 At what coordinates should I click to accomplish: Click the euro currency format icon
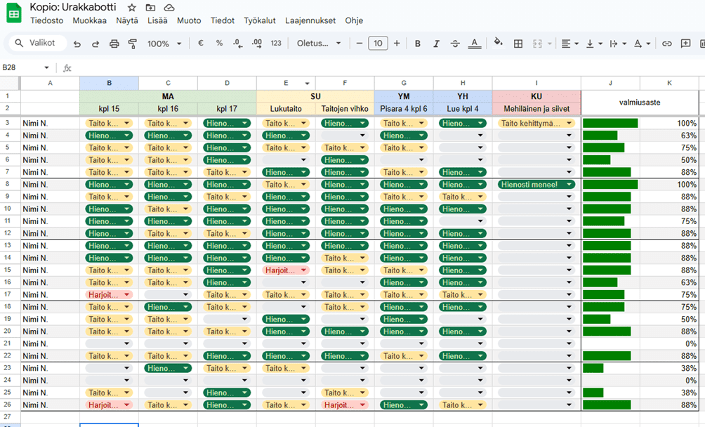coord(201,44)
